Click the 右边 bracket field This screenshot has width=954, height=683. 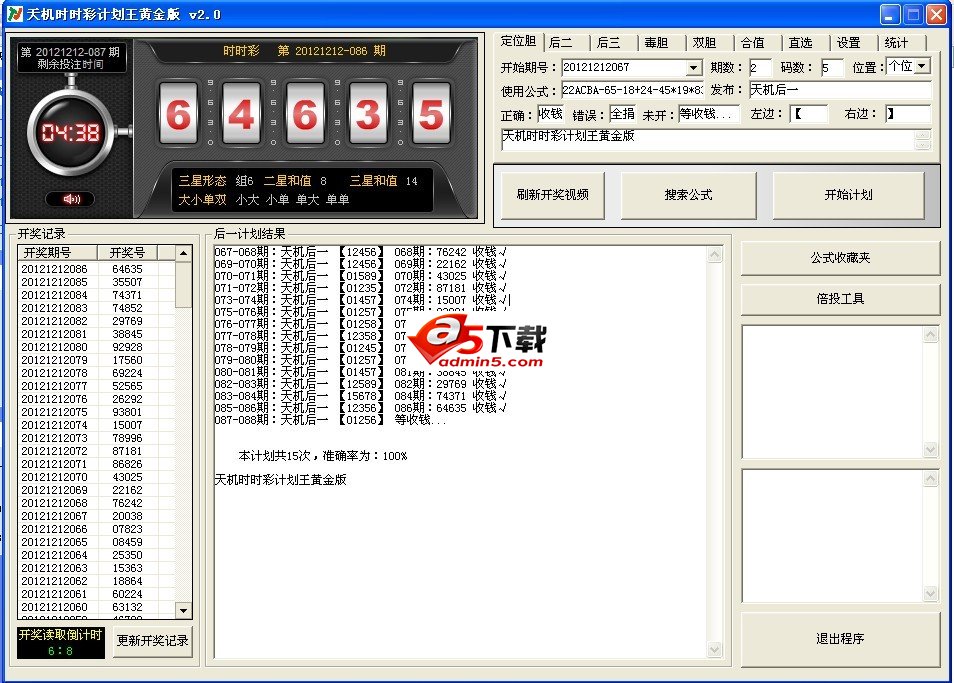pyautogui.click(x=908, y=114)
